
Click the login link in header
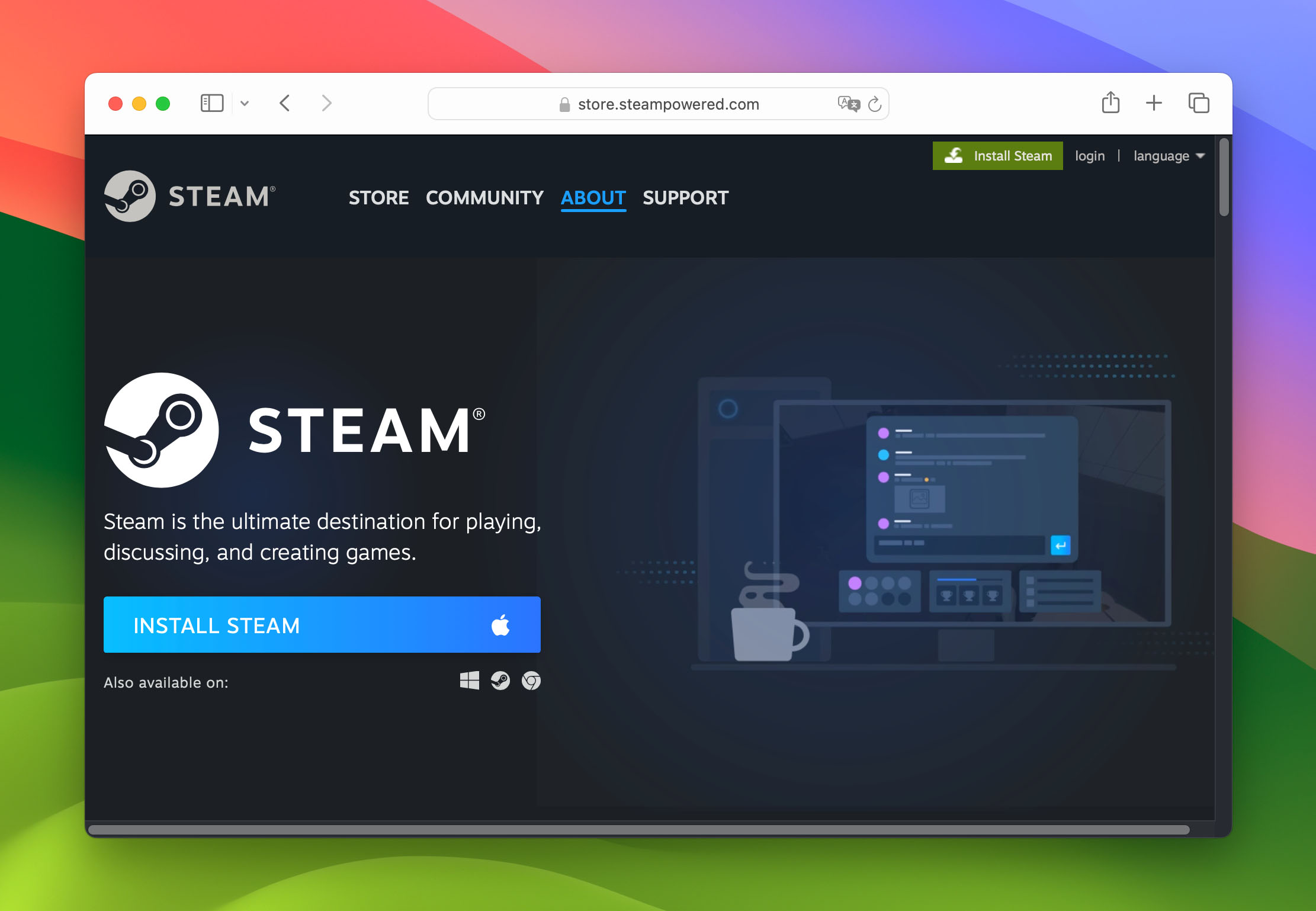[1088, 156]
